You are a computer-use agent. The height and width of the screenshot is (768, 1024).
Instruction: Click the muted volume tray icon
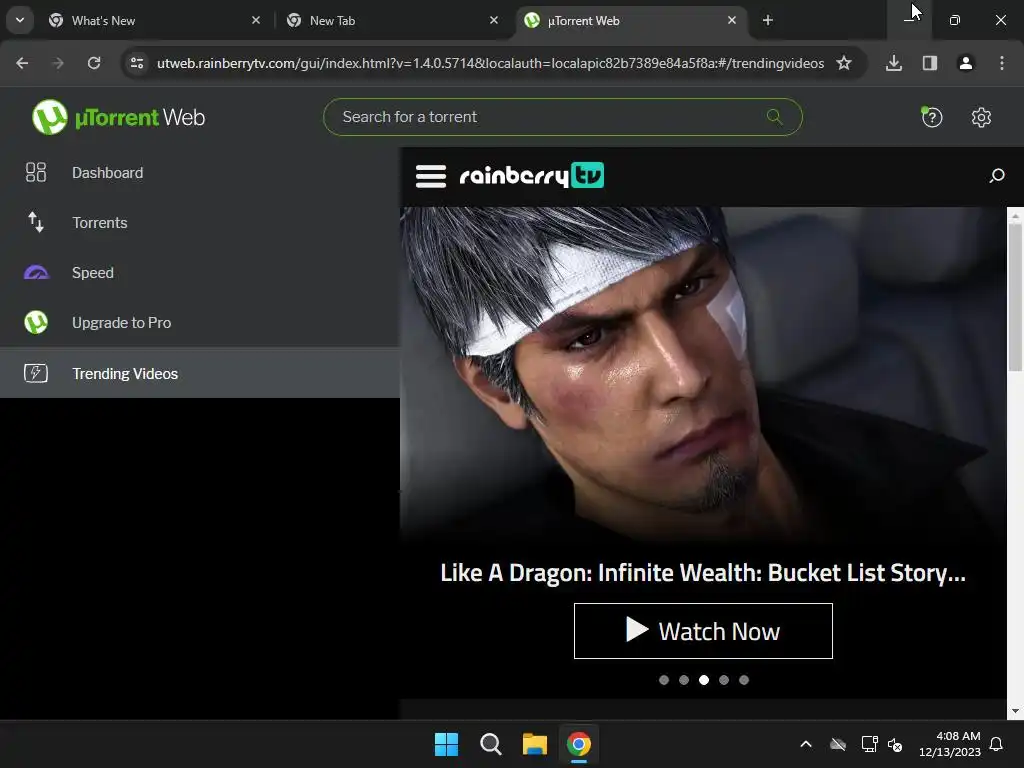(x=895, y=744)
